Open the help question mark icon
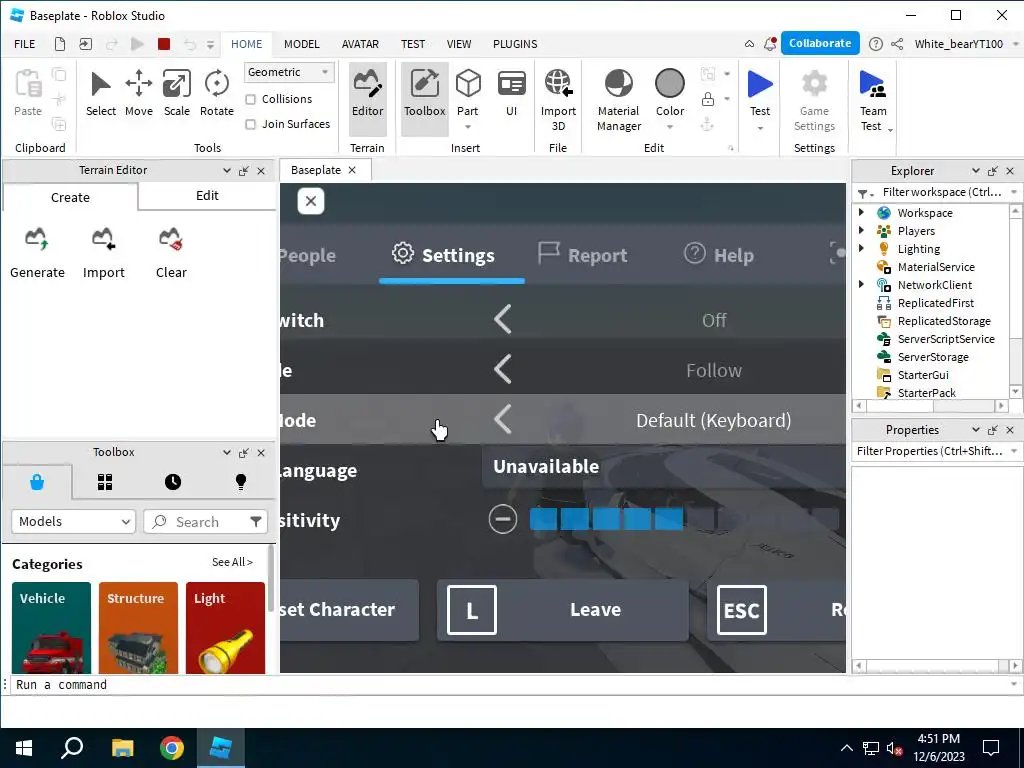This screenshot has width=1024, height=768. point(876,44)
